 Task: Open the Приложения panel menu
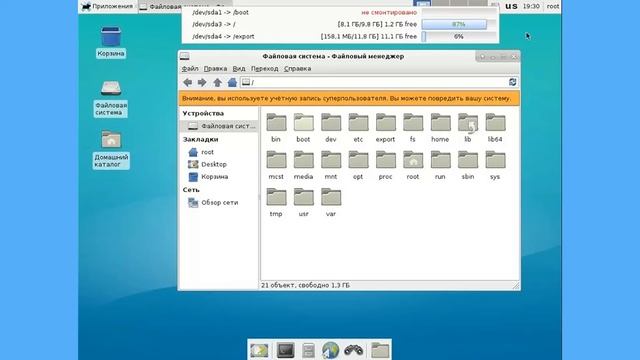click(x=108, y=6)
